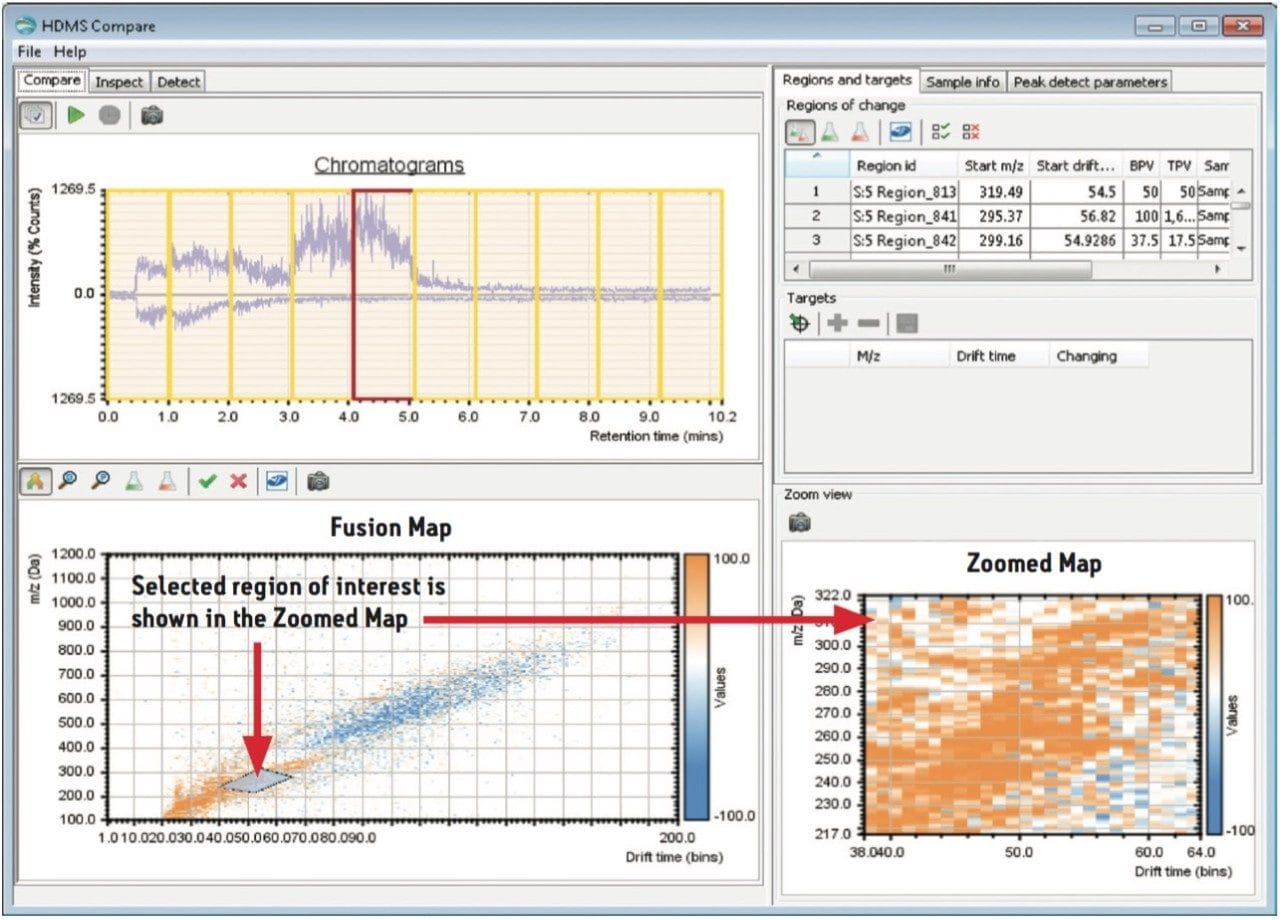Click the orange flask icon in Fusion Map toolbar
This screenshot has height=920, width=1280.
pos(167,481)
